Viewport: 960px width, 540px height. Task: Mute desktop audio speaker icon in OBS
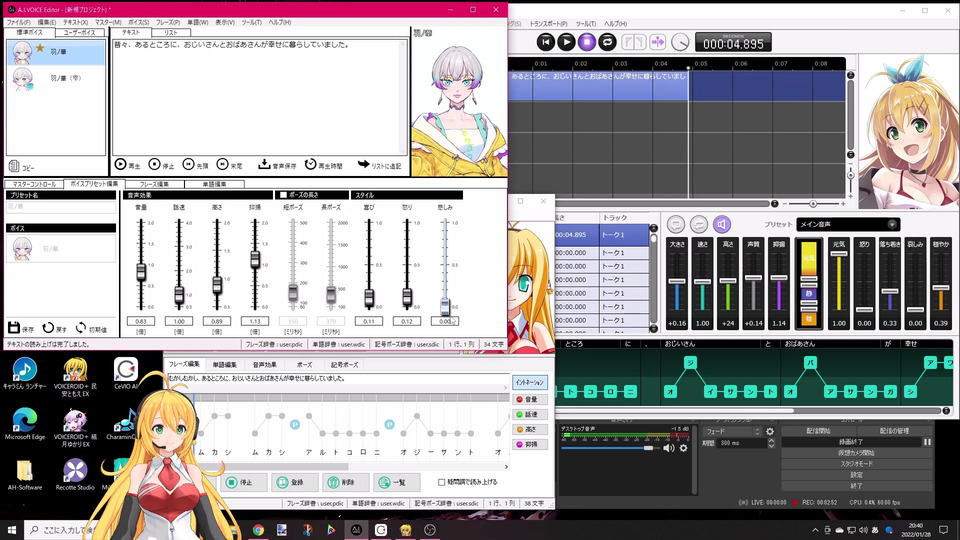[x=669, y=448]
